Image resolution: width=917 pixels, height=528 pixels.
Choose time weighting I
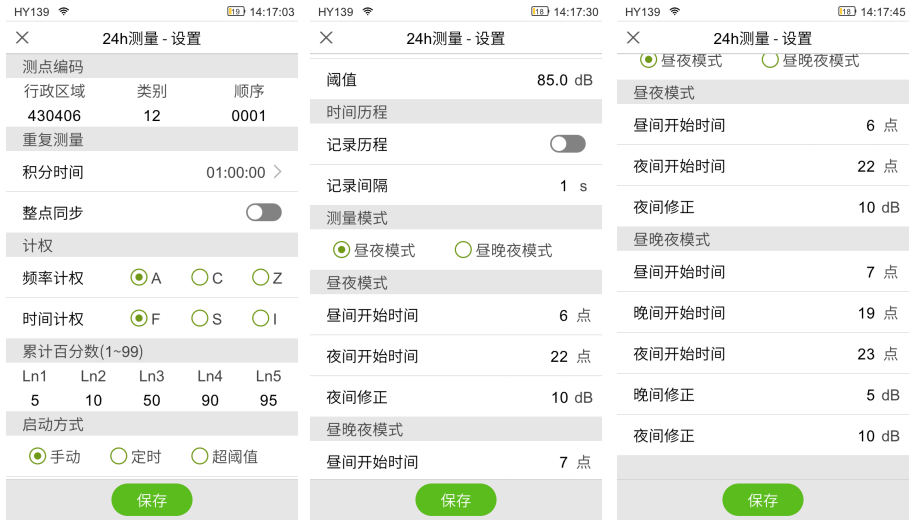click(x=261, y=318)
